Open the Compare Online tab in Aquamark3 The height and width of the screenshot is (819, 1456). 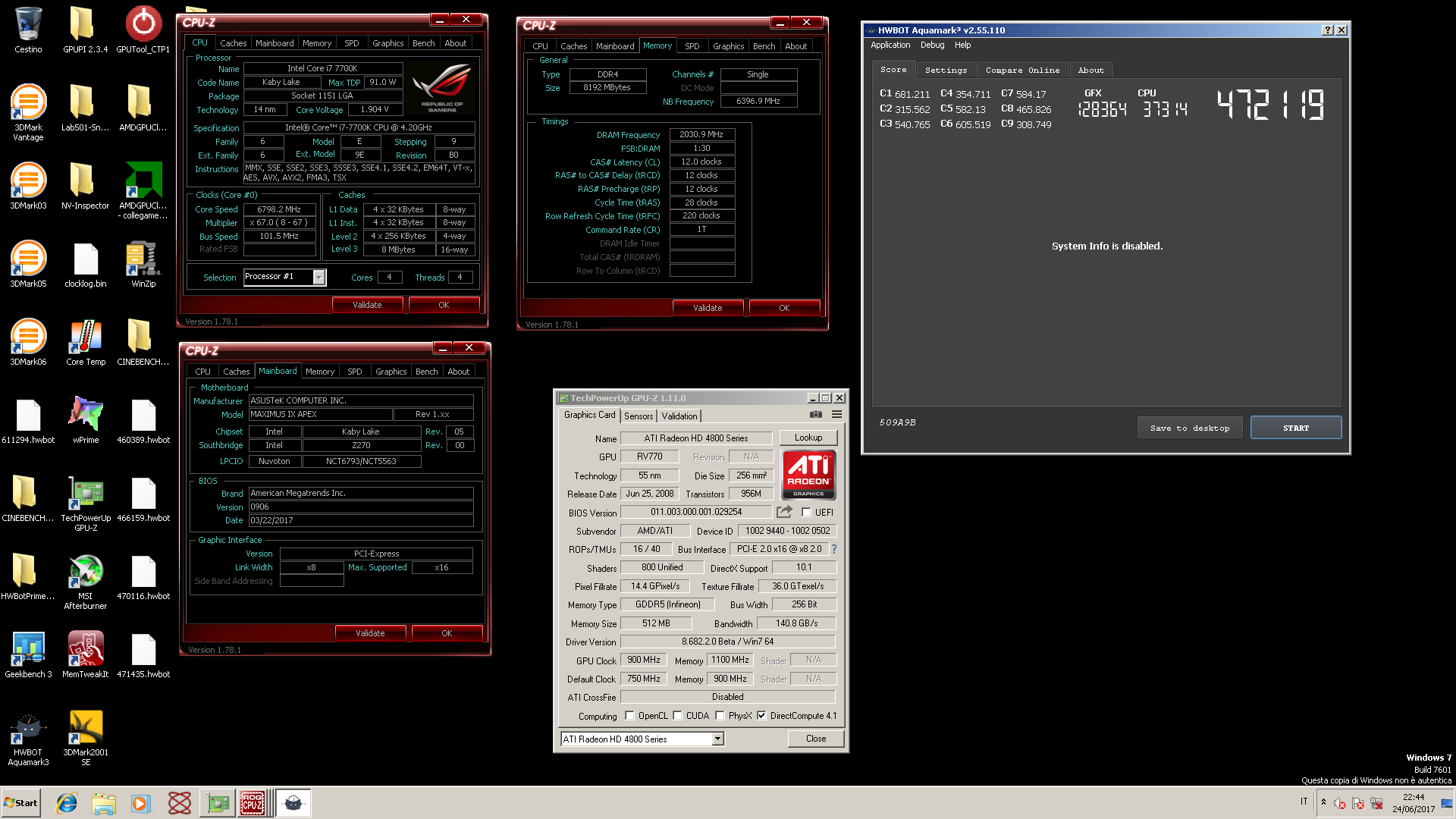[1022, 70]
